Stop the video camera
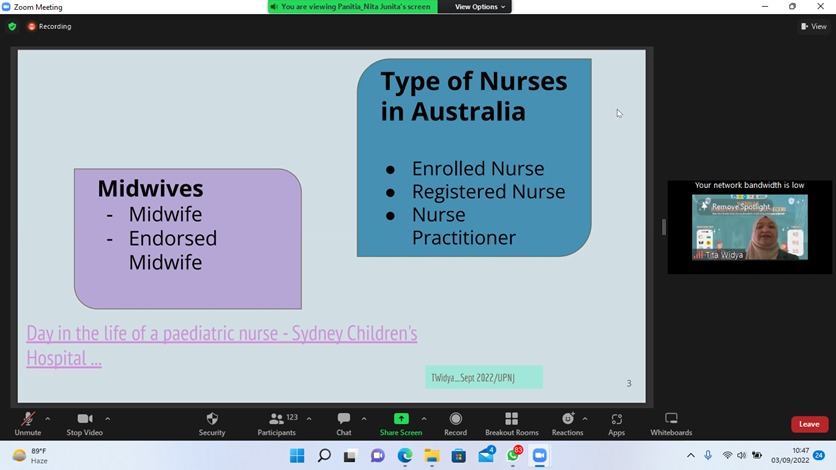 pyautogui.click(x=85, y=419)
